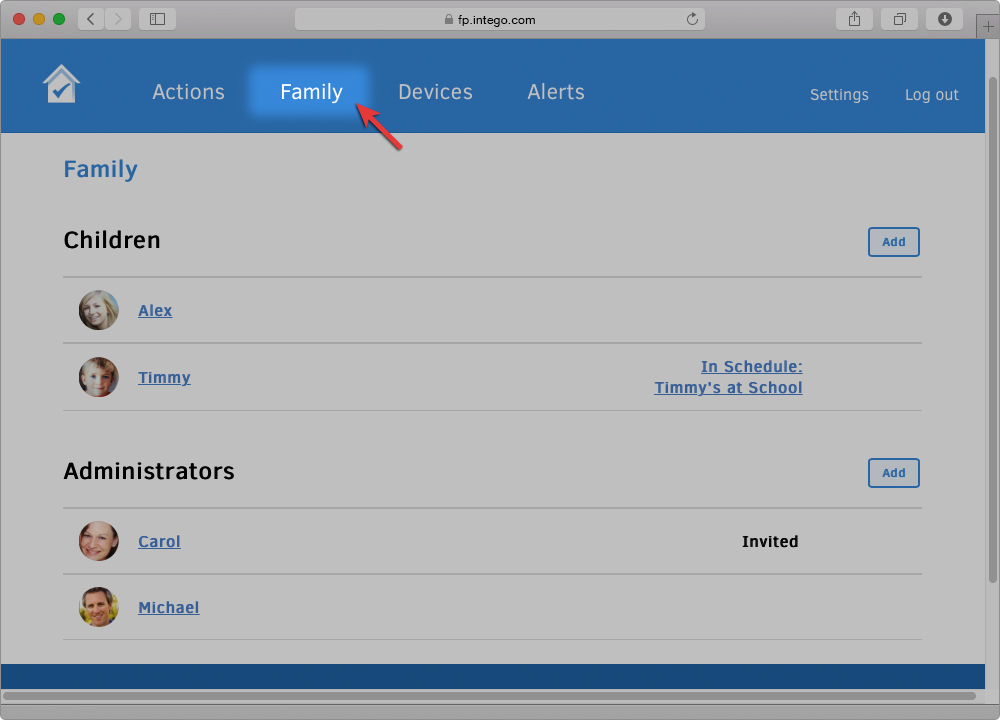Screen dimensions: 1000x720
Task: Open Timmy's profile link
Action: (164, 378)
